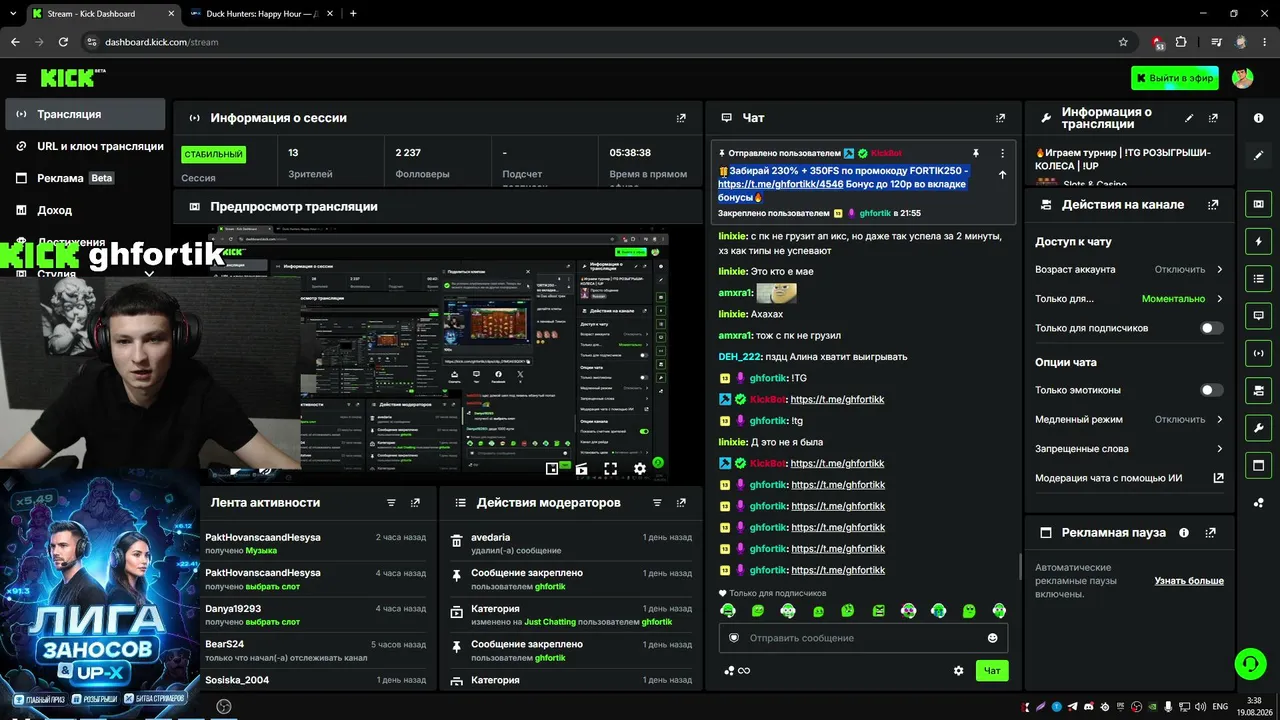The height and width of the screenshot is (720, 1280).
Task: Open Модерация чата с помощью ИИ link
Action: click(x=1129, y=478)
